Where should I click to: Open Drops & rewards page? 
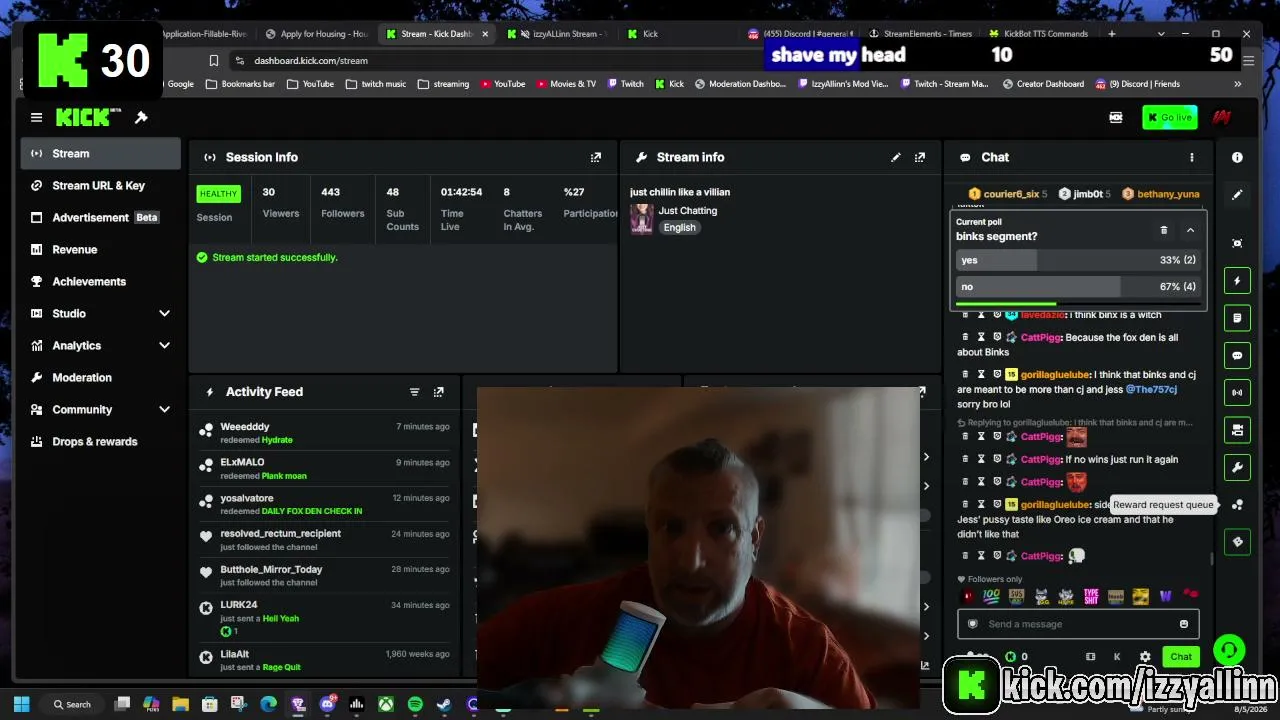(100, 441)
